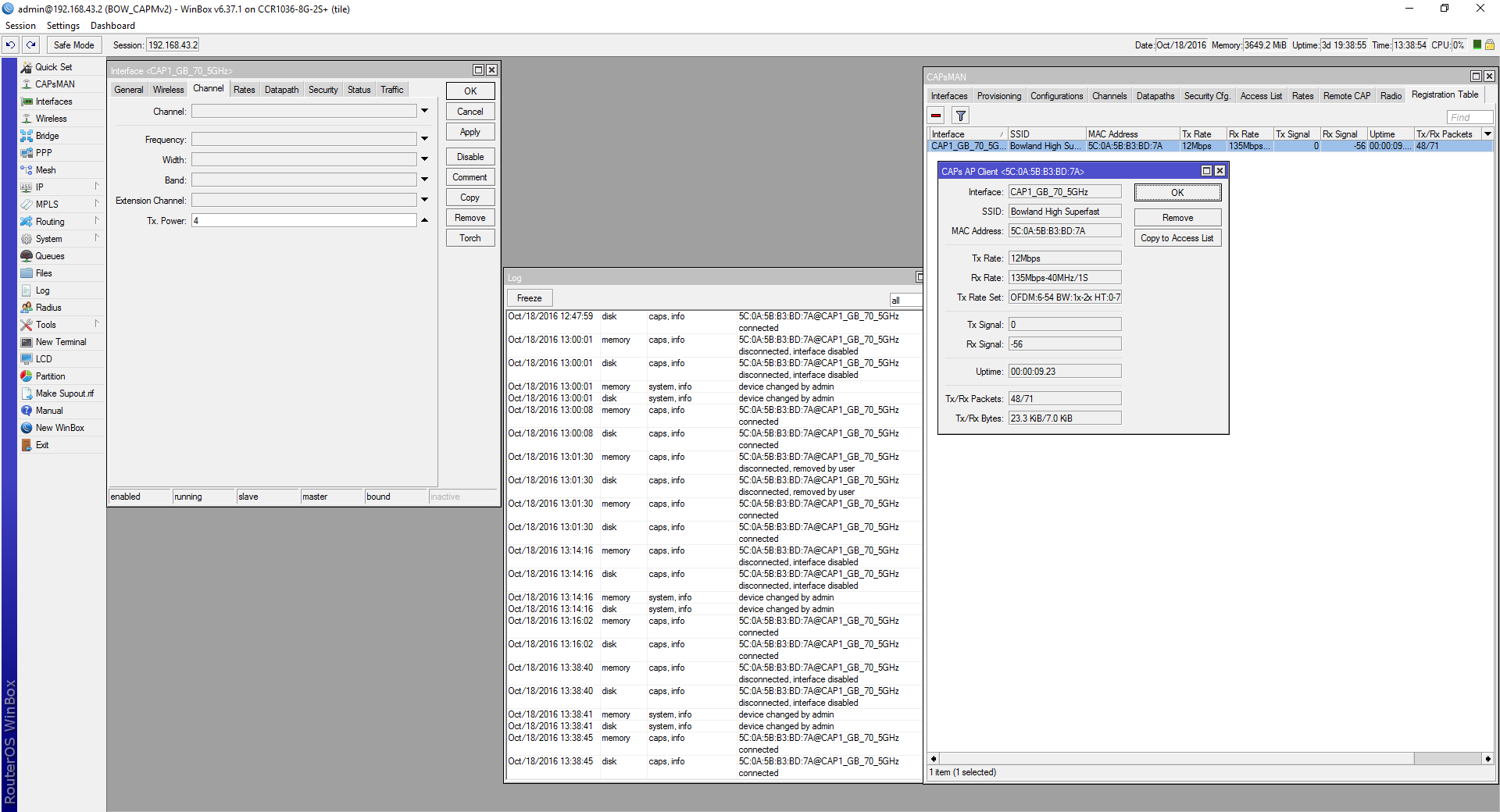Screen dimensions: 1500x812
Task: Click OK in CAPs AP Client dialog
Action: pyautogui.click(x=1177, y=192)
